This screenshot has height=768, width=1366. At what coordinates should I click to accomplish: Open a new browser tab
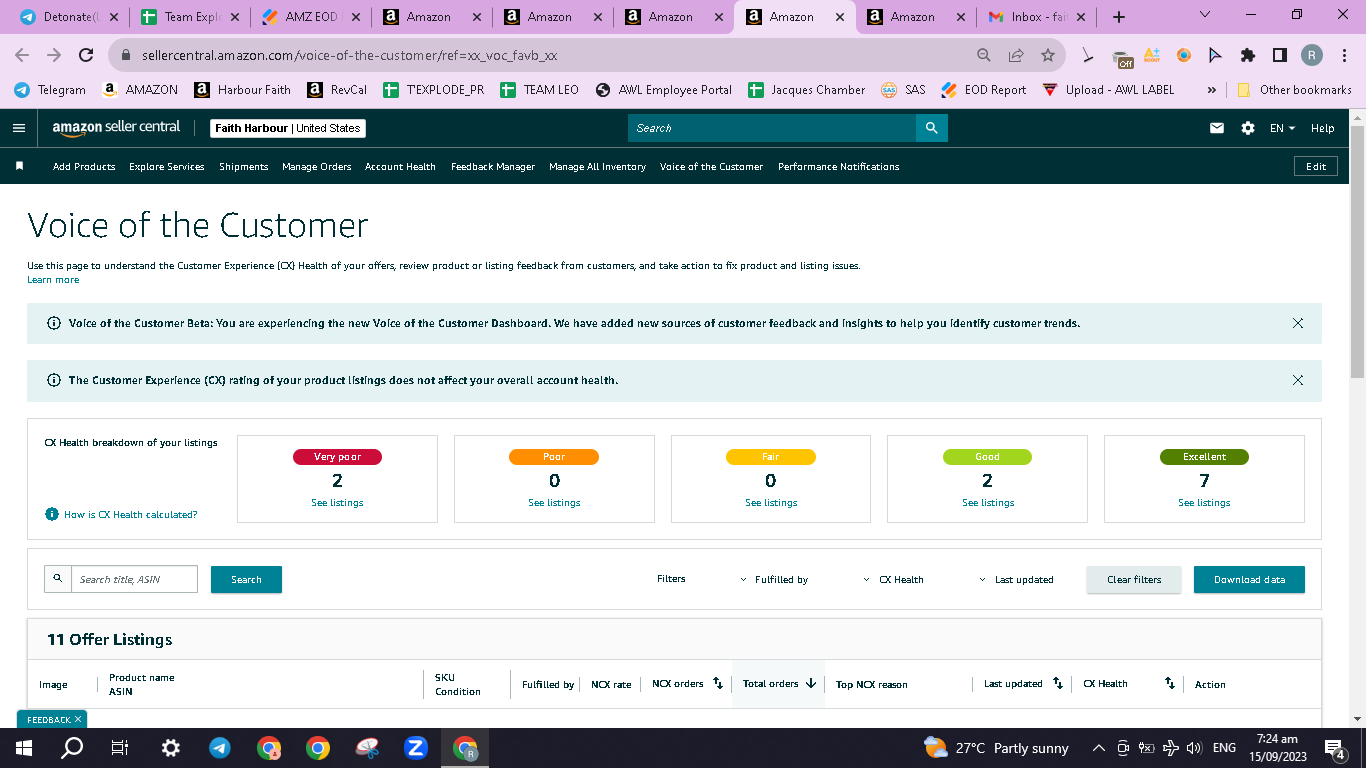(x=1119, y=17)
